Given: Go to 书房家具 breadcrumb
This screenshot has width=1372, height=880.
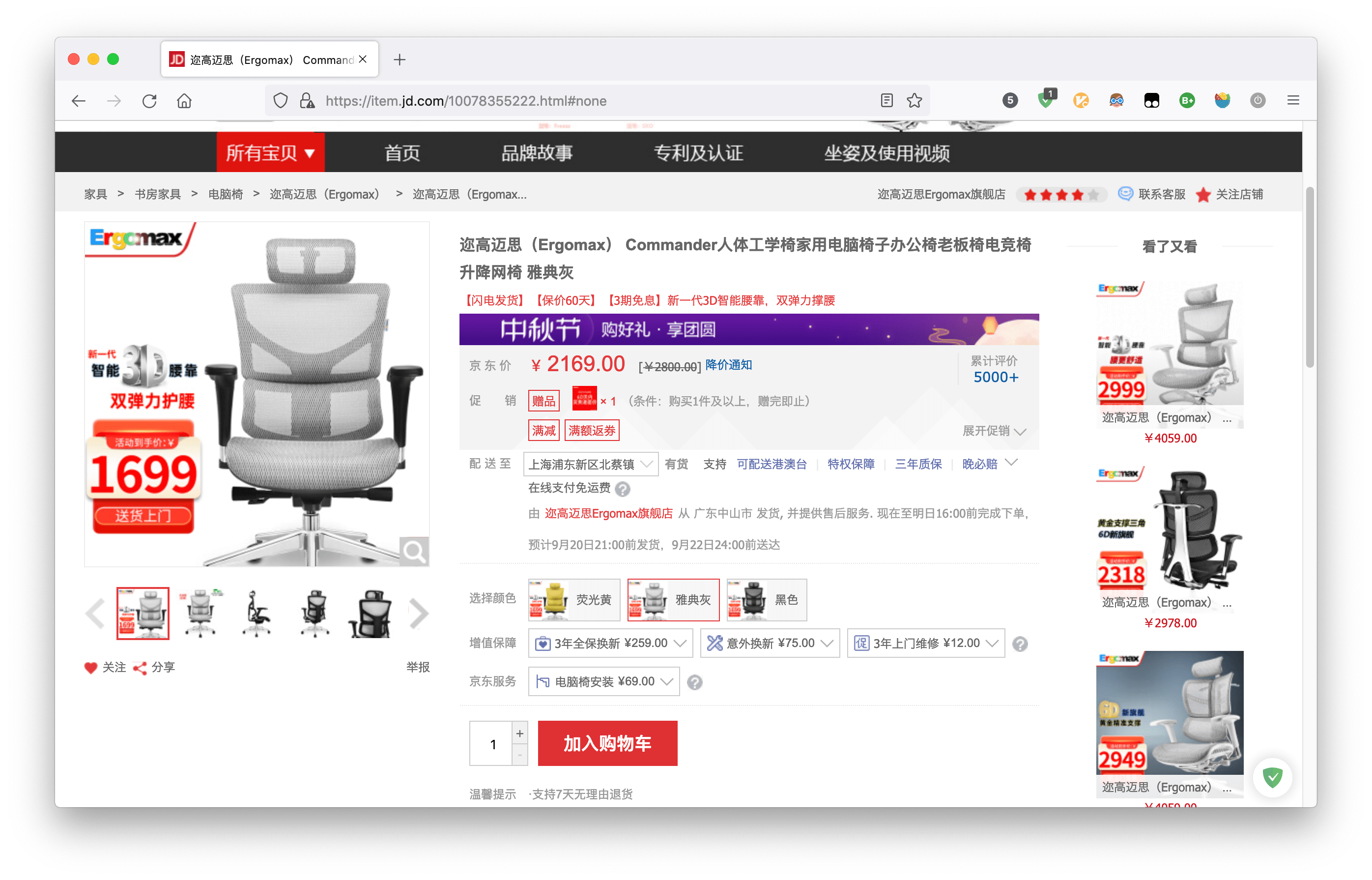Looking at the screenshot, I should (158, 194).
